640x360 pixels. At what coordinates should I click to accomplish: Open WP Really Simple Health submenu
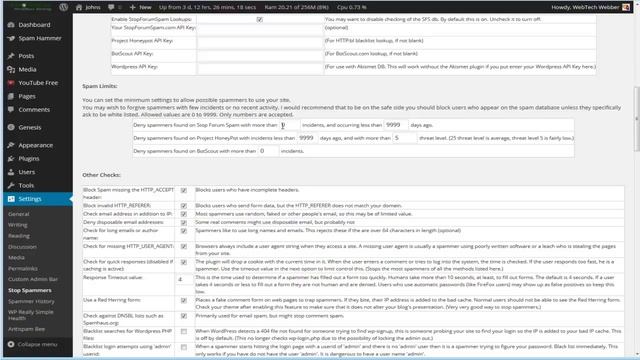click(31, 315)
